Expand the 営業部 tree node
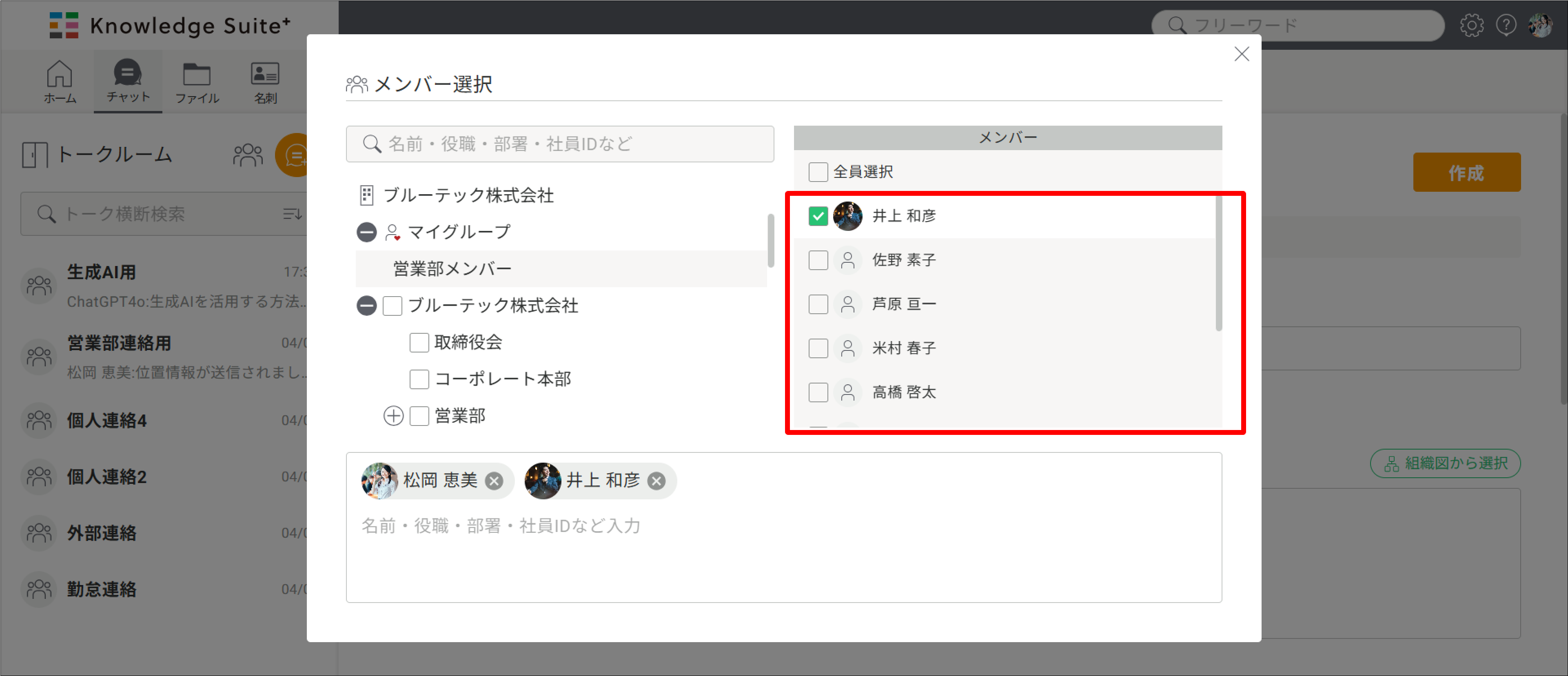 point(393,416)
